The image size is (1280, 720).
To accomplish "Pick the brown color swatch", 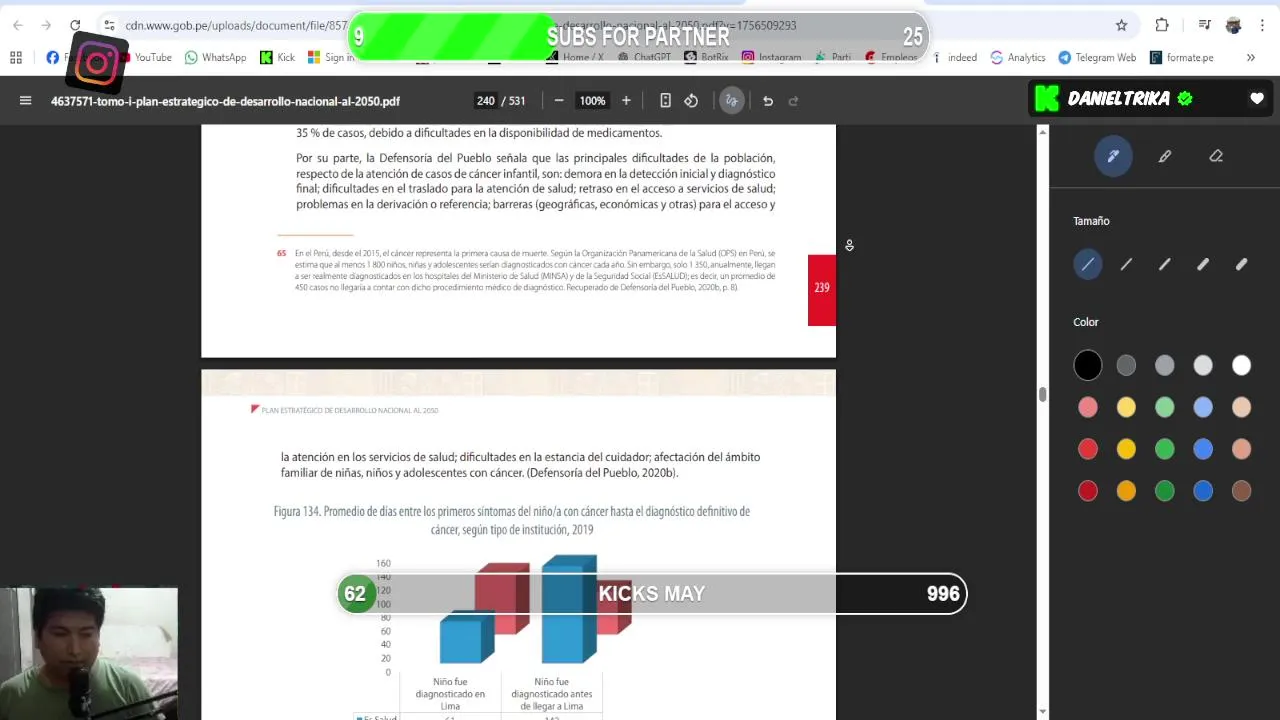I will (1241, 491).
